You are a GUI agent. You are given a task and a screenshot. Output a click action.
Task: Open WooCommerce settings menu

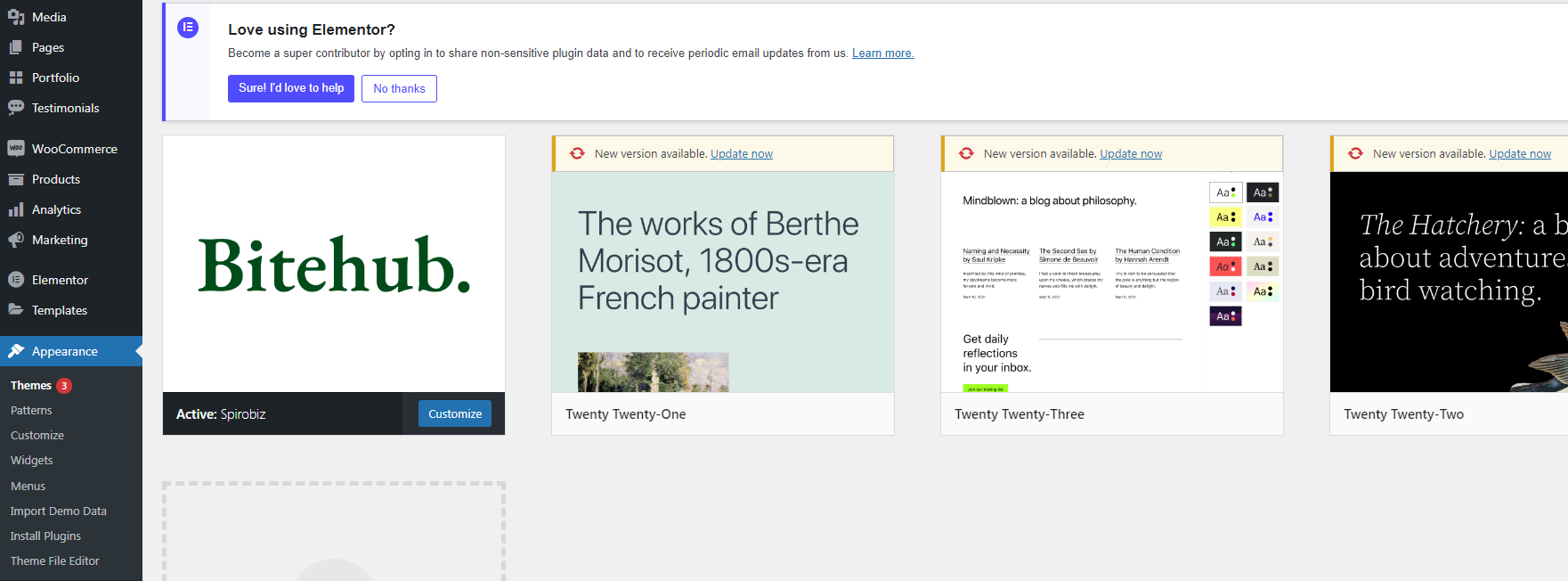pyautogui.click(x=71, y=149)
